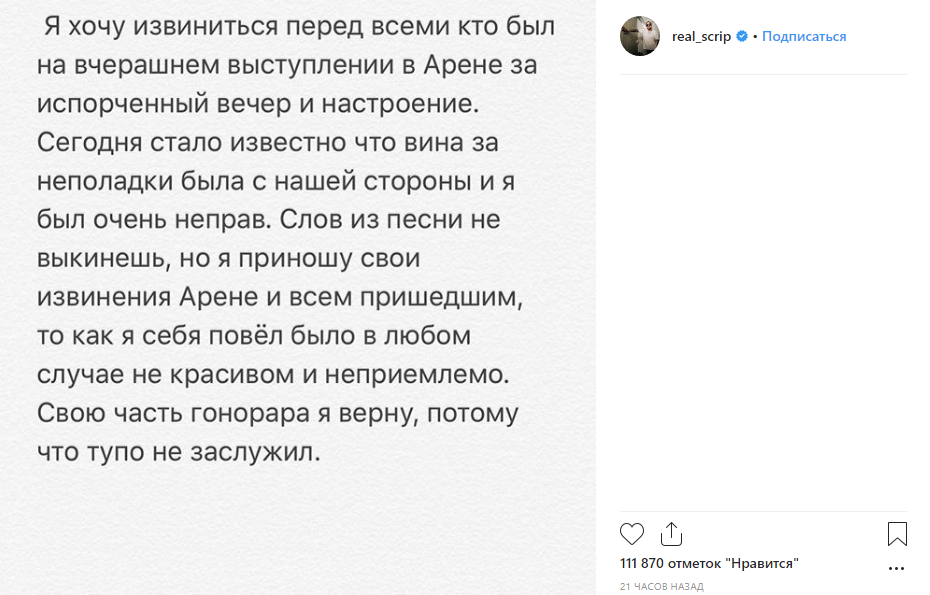Image resolution: width=930 pixels, height=595 pixels.
Task: Click the line 'выкинешь, но я приношу свои'
Action: 228,259
